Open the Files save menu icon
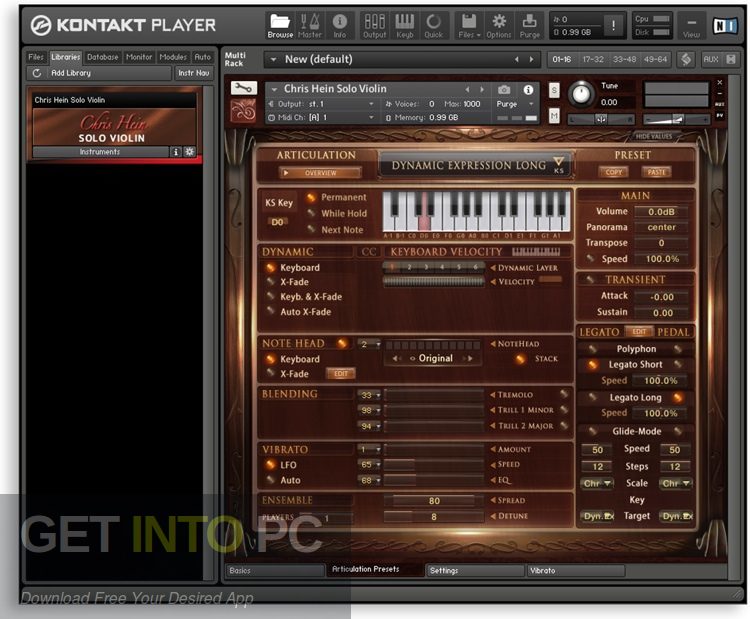750x619 pixels. pyautogui.click(x=469, y=26)
